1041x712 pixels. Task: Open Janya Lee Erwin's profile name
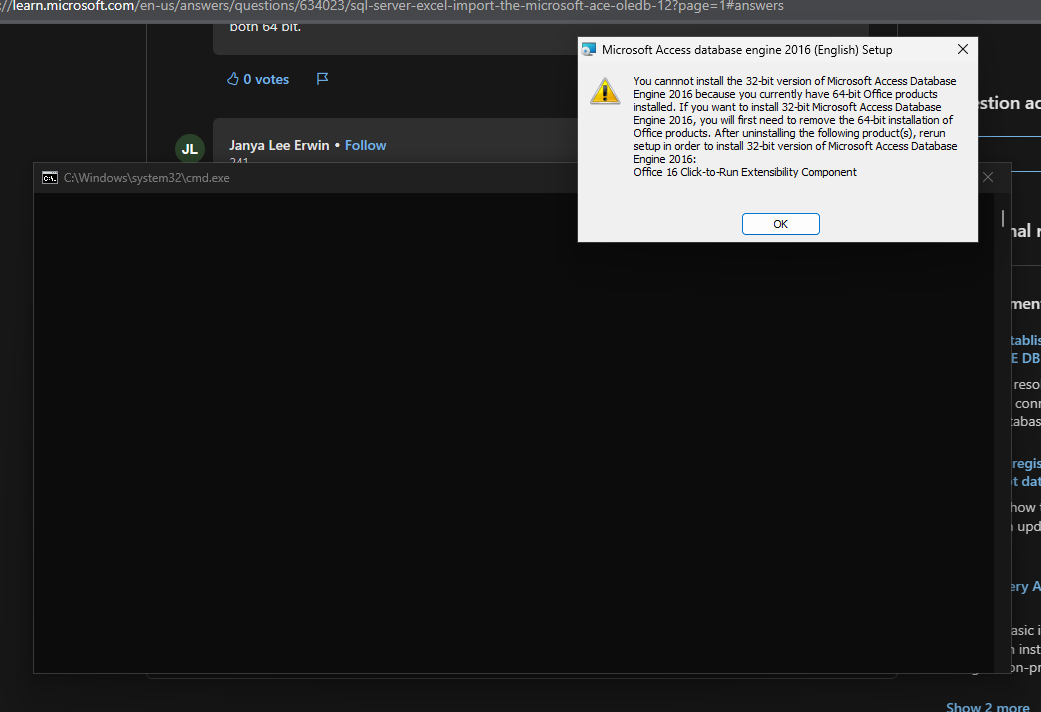click(x=279, y=145)
